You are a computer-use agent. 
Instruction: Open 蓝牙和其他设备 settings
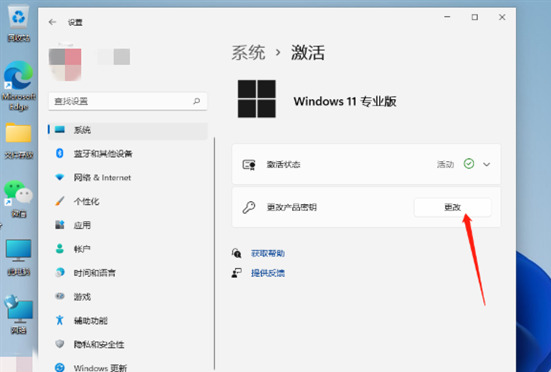[128, 154]
